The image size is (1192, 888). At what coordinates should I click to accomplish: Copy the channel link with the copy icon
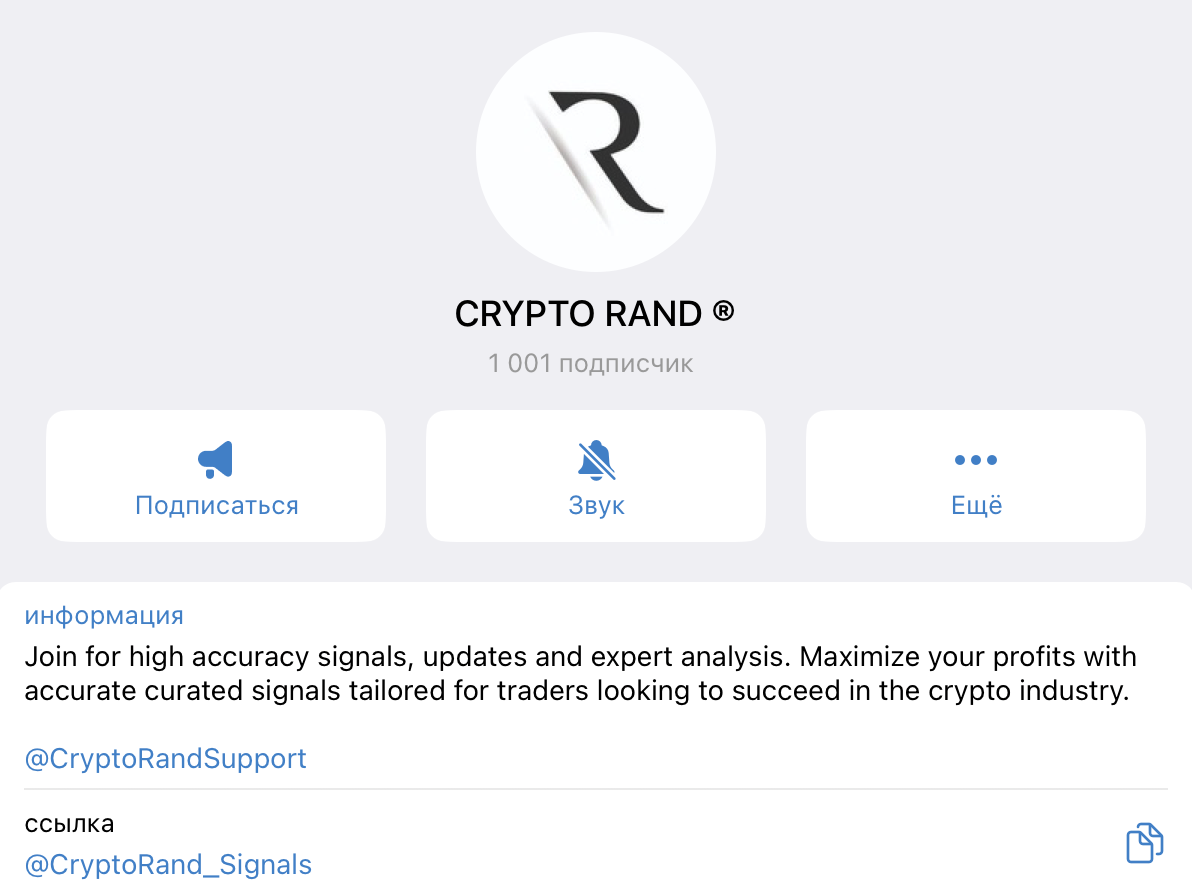pyautogui.click(x=1145, y=843)
